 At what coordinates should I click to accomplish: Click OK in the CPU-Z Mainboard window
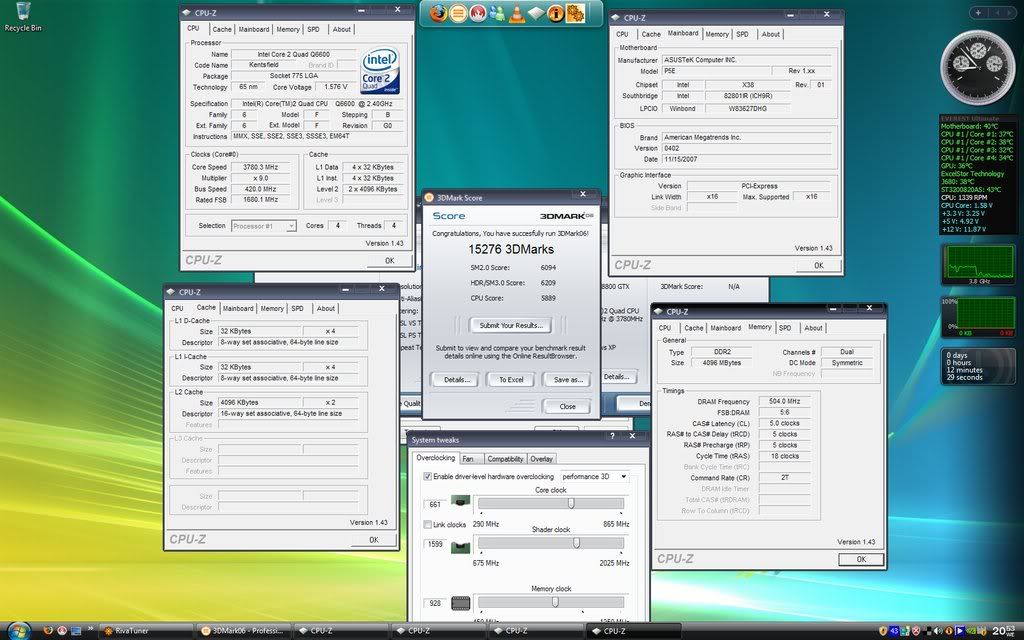pos(818,265)
